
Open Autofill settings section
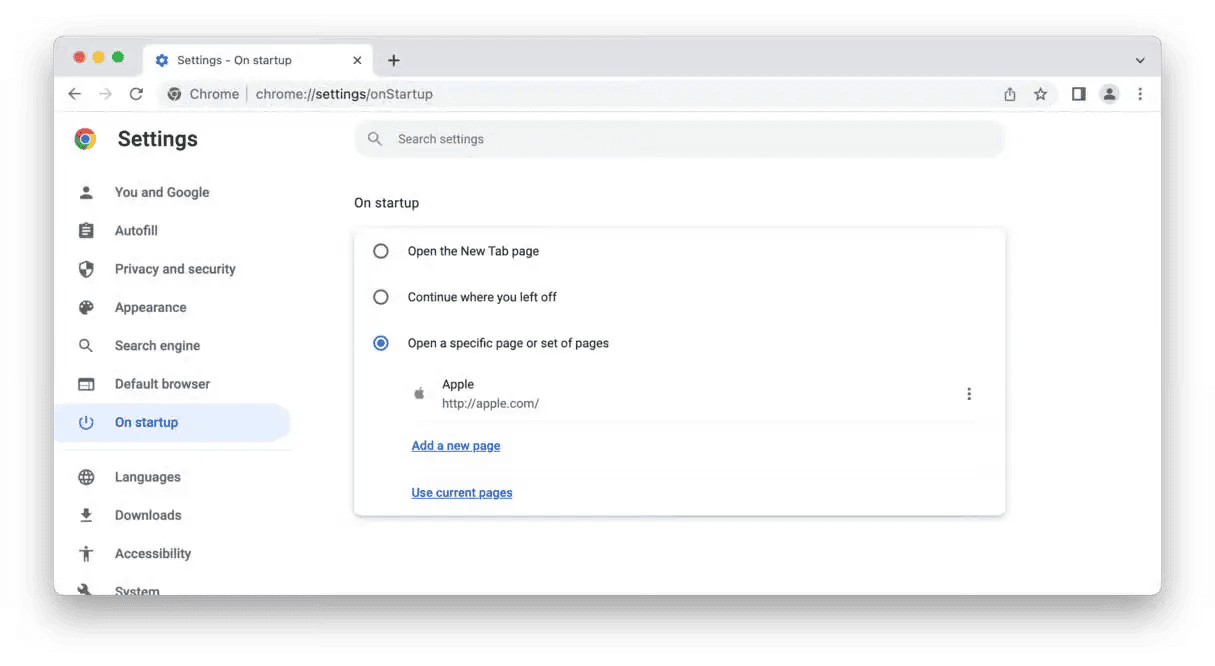click(x=136, y=230)
